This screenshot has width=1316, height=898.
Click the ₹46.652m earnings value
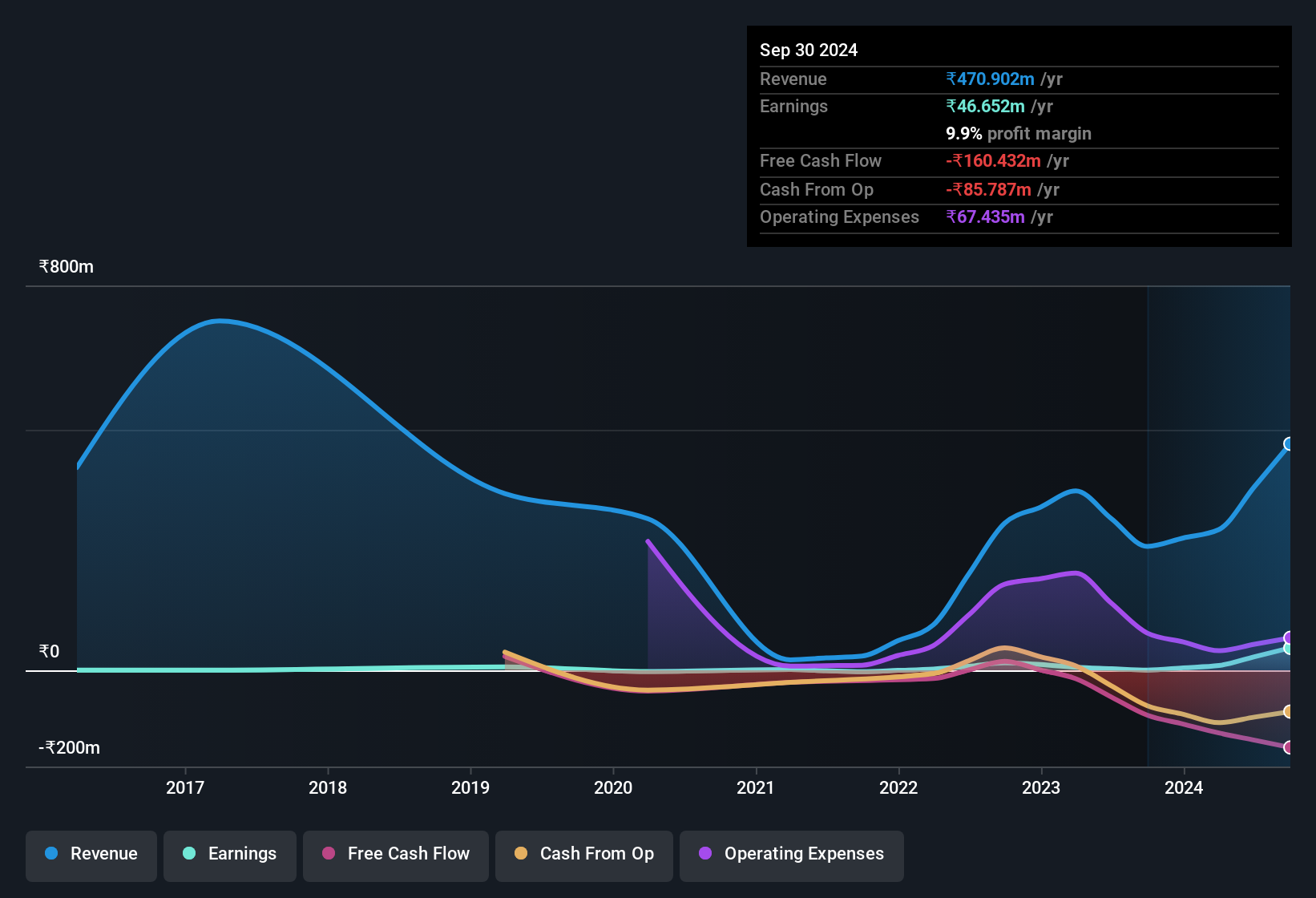(x=985, y=106)
